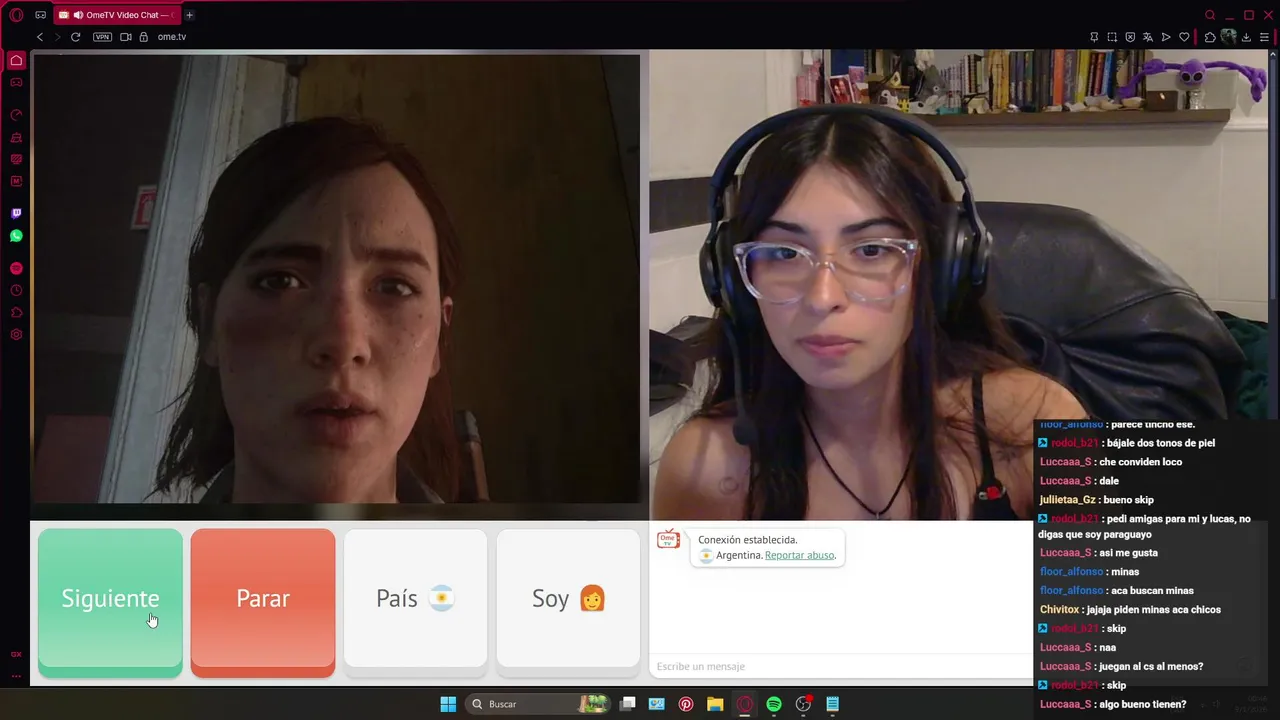Open Pinterest from the taskbar
The image size is (1280, 720).
pos(686,704)
